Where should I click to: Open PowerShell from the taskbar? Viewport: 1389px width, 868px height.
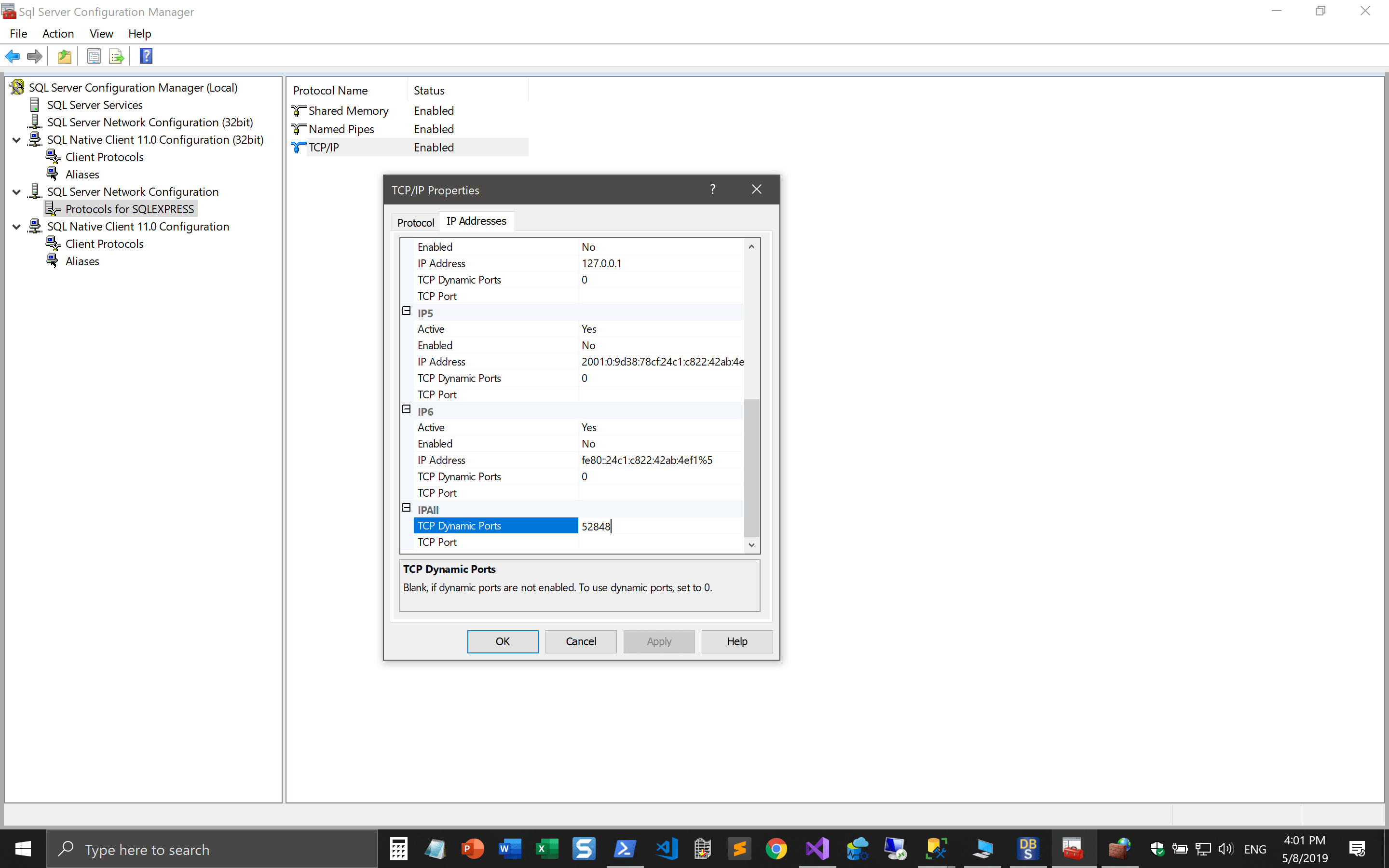point(625,849)
